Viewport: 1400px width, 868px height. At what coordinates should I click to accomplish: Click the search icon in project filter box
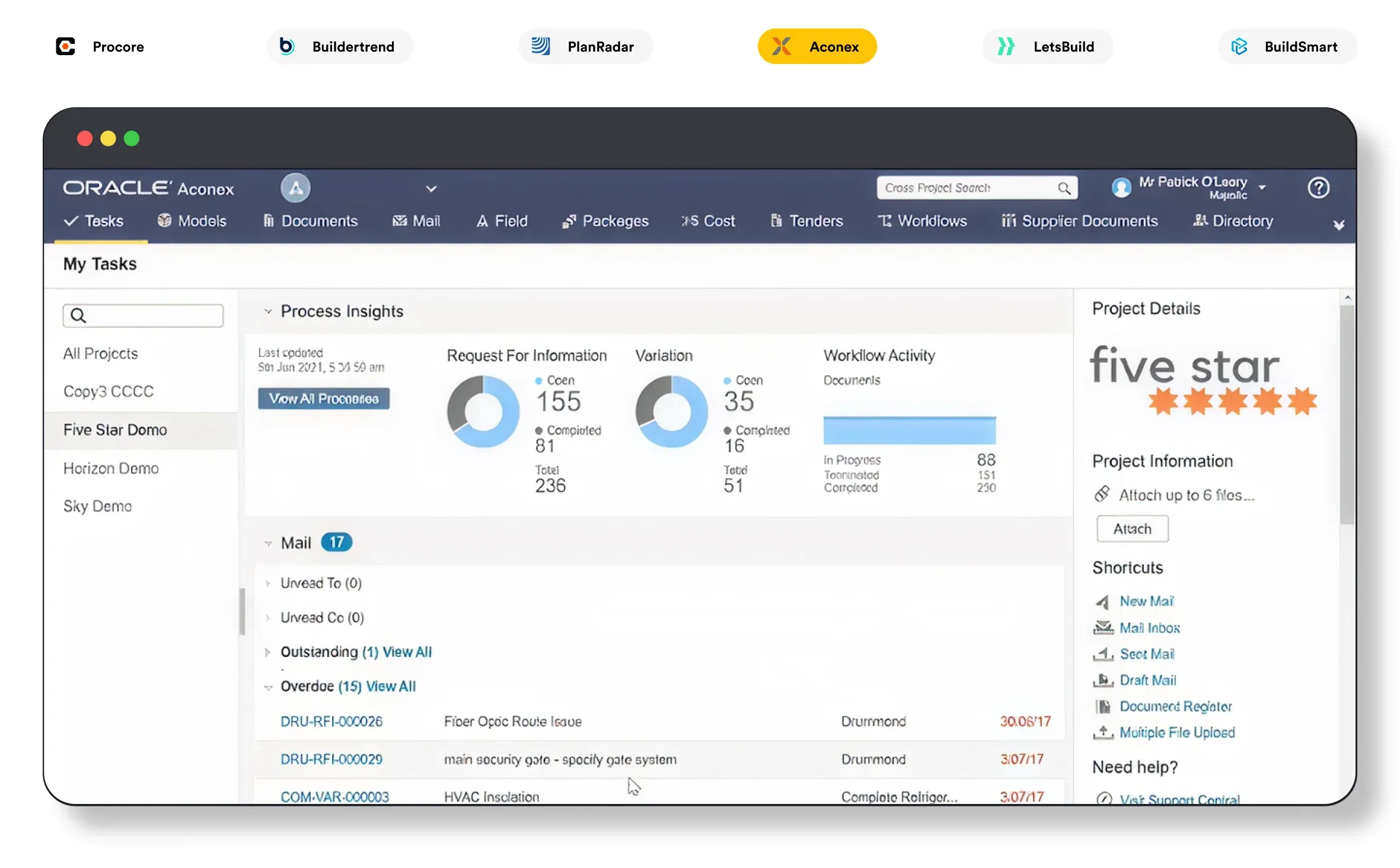click(x=78, y=315)
